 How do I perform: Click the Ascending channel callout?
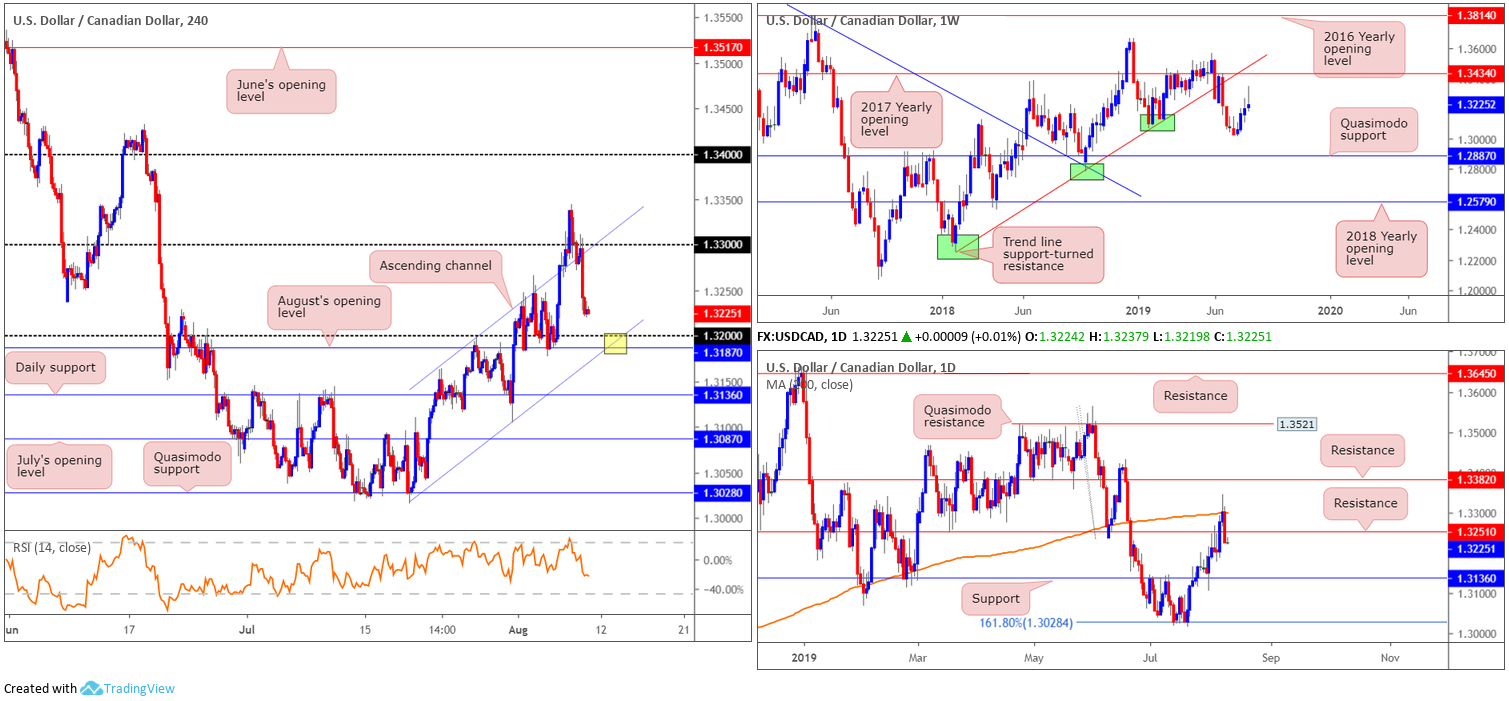435,266
